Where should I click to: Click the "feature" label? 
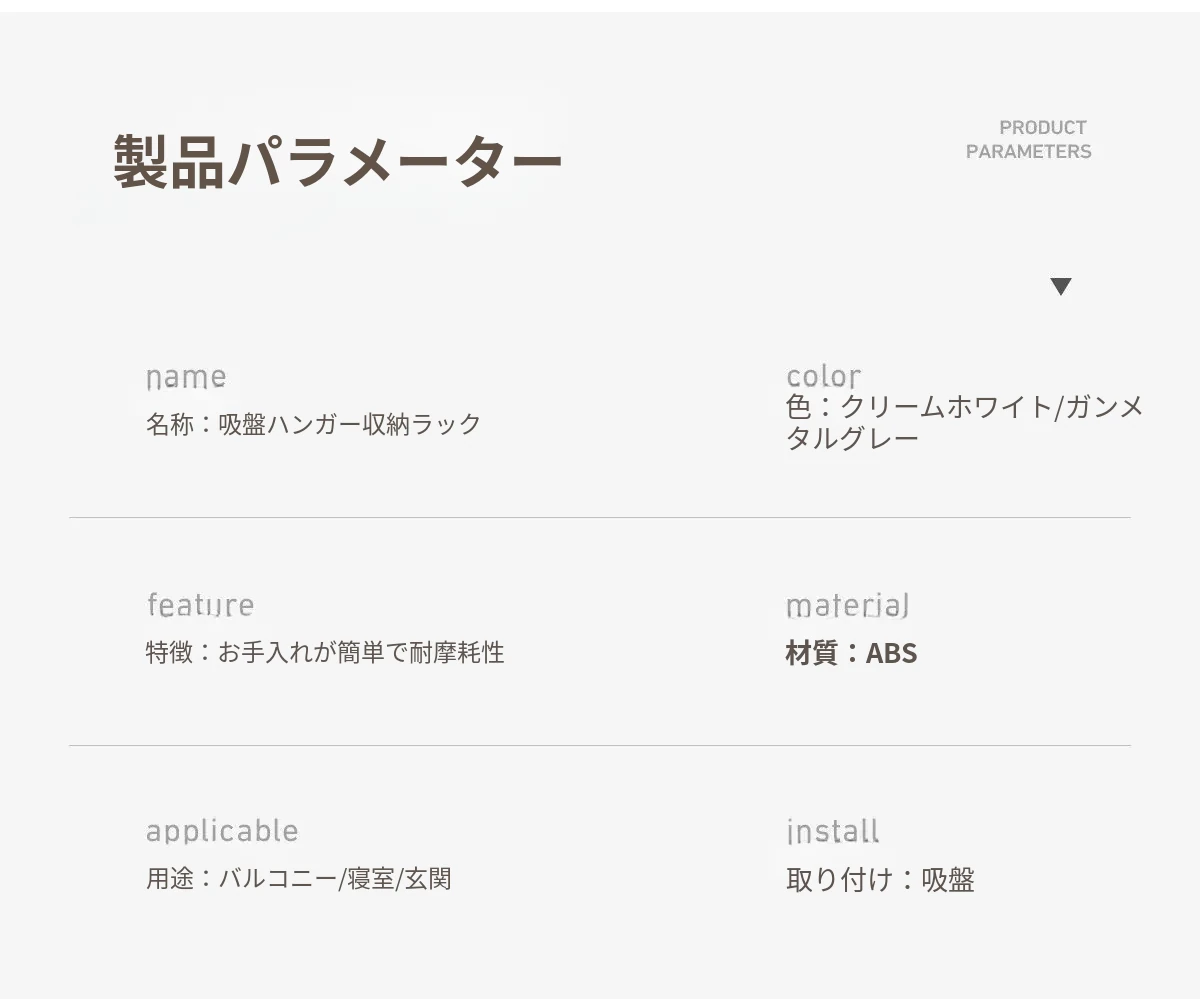point(200,605)
